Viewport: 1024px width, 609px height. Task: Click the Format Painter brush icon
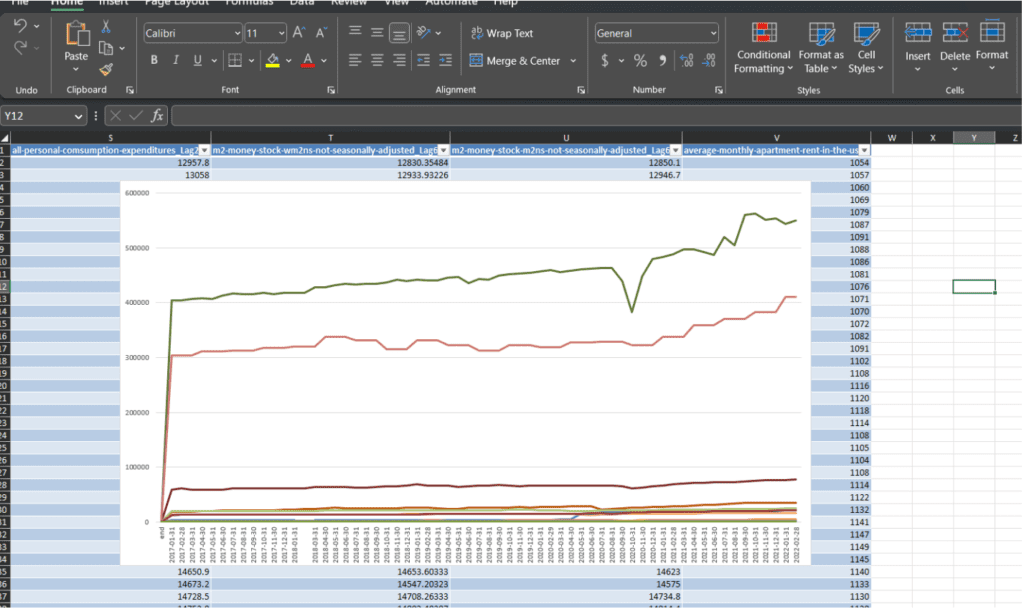coord(106,69)
